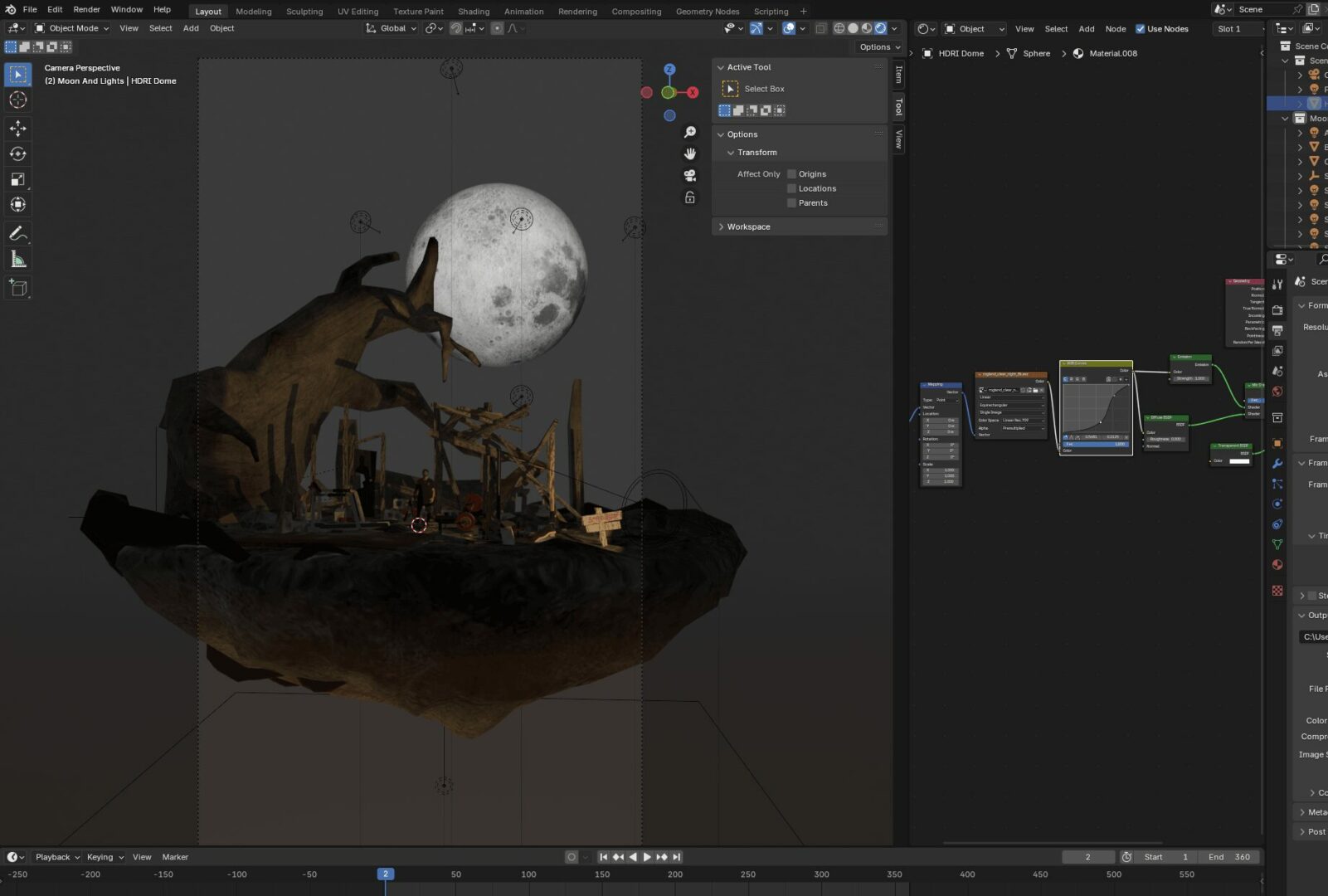This screenshot has height=896, width=1328.
Task: Click the Add Cube tool
Action: tap(17, 288)
